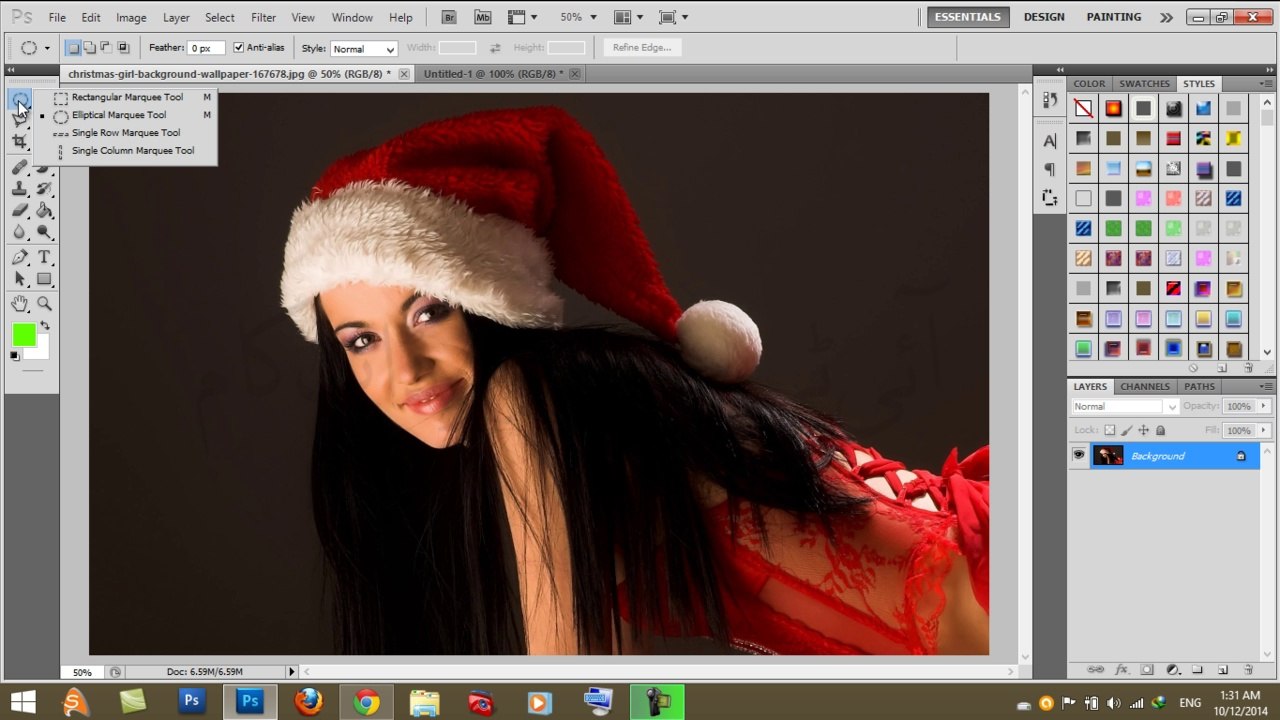Open the COLOR panel tab
Screen dimensions: 1280x720
point(1089,84)
